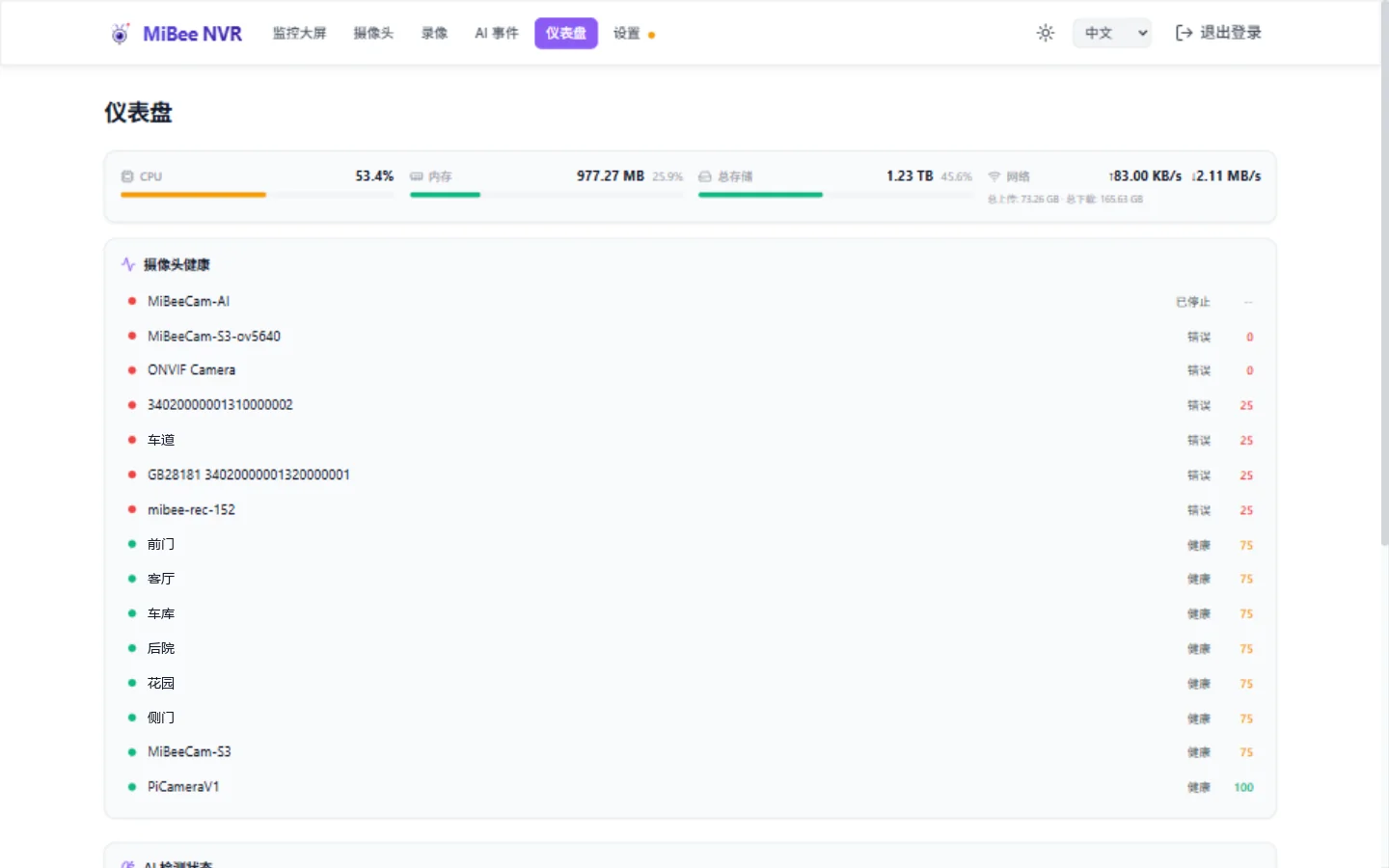Click the red dot beside ONVIF Camera
The height and width of the screenshot is (868, 1389).
[132, 370]
